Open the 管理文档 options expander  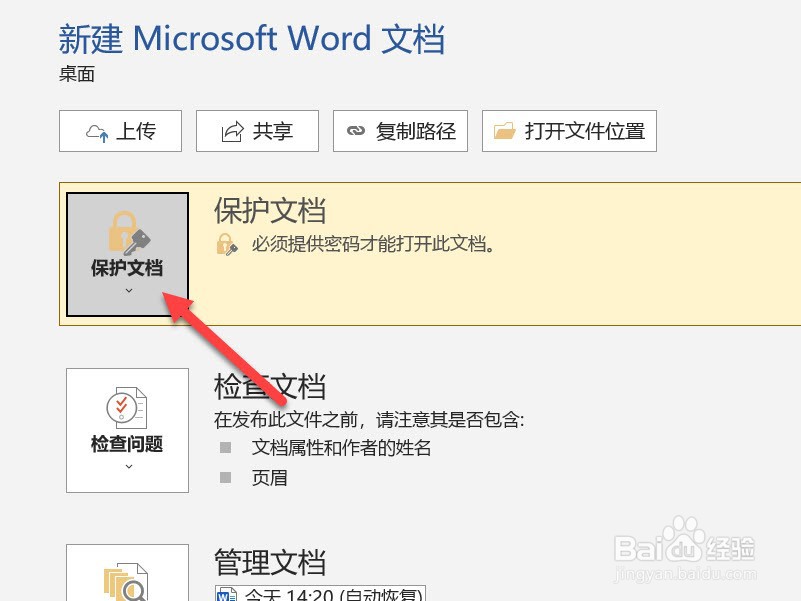click(x=127, y=598)
